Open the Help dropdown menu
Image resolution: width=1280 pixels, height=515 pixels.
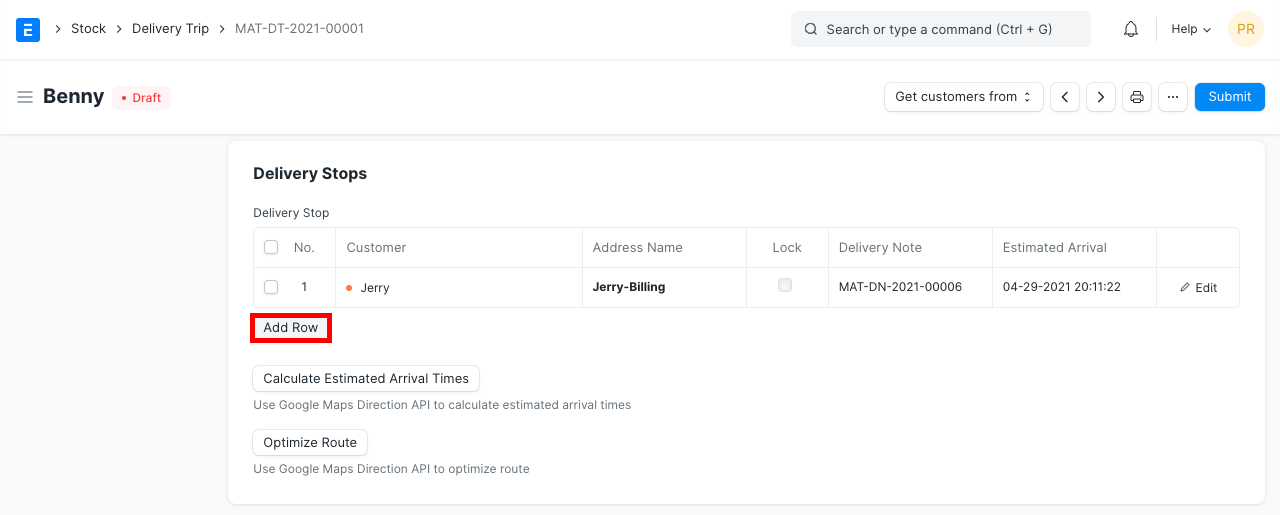coord(1191,29)
